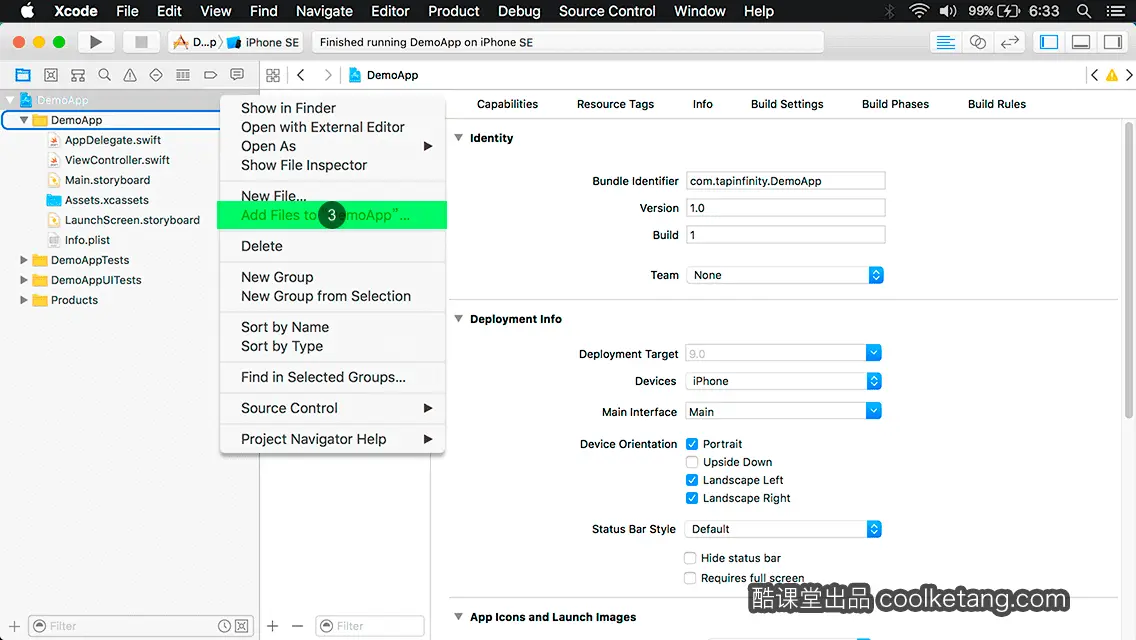Collapse App Icons and Launch Images section
The image size is (1136, 640).
[x=459, y=616]
